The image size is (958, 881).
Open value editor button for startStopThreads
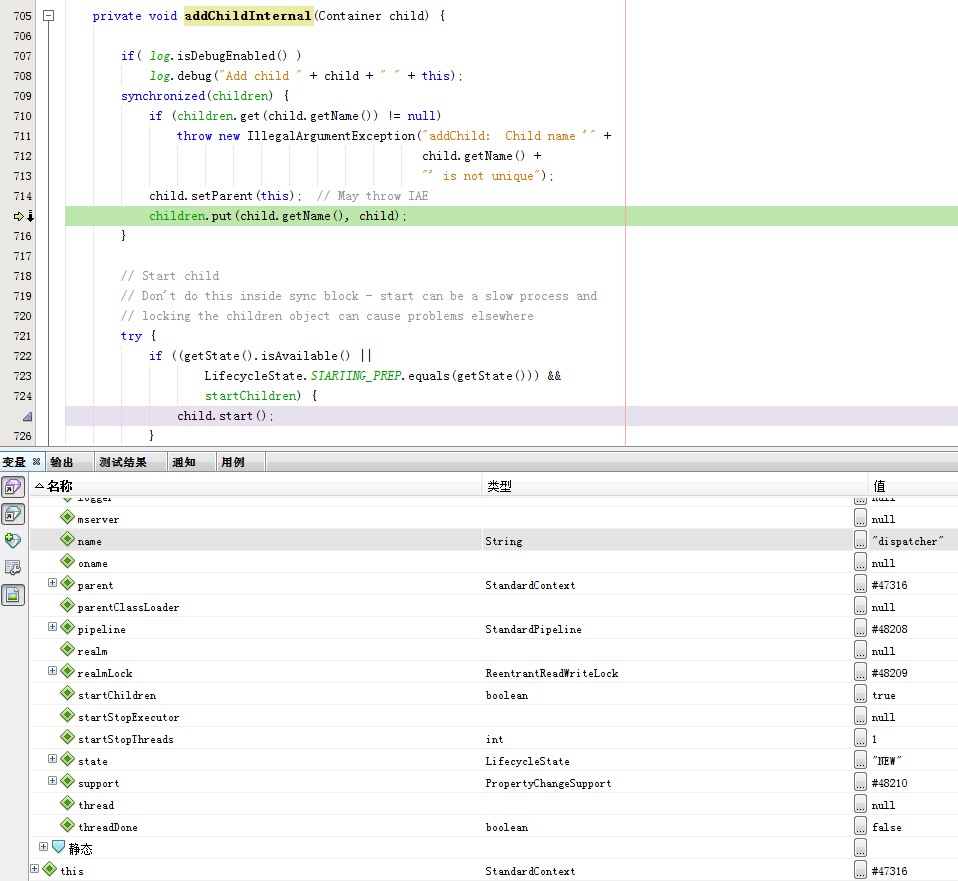(860, 738)
